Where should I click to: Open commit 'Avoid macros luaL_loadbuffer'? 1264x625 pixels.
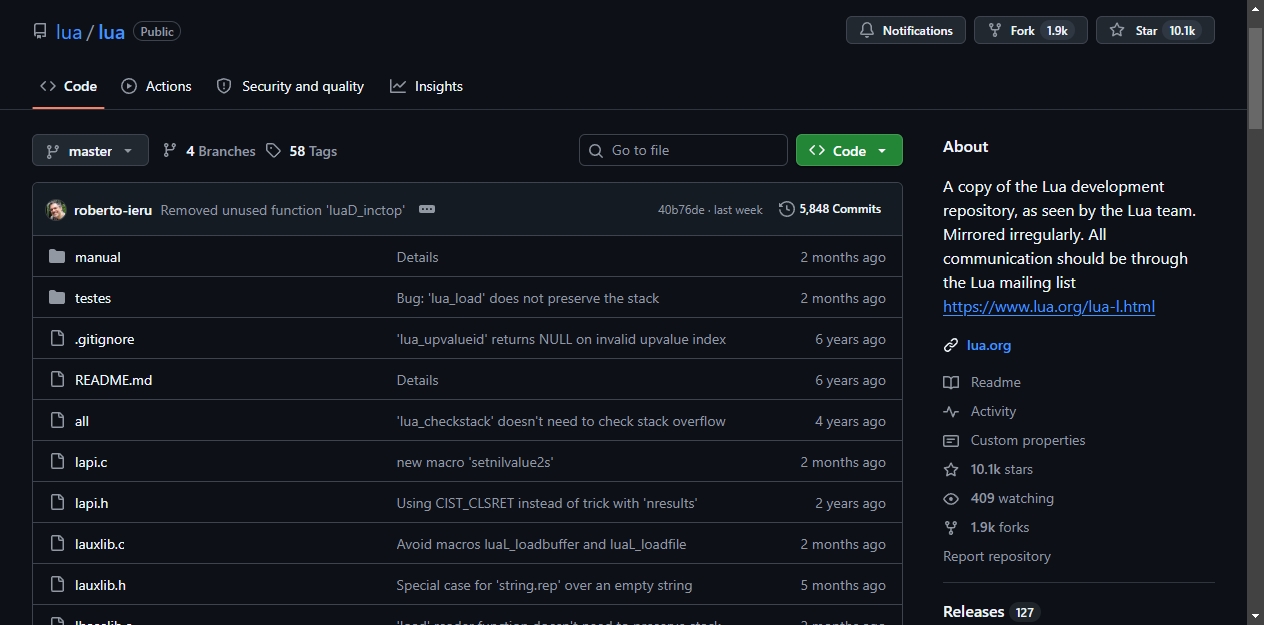click(x=541, y=544)
